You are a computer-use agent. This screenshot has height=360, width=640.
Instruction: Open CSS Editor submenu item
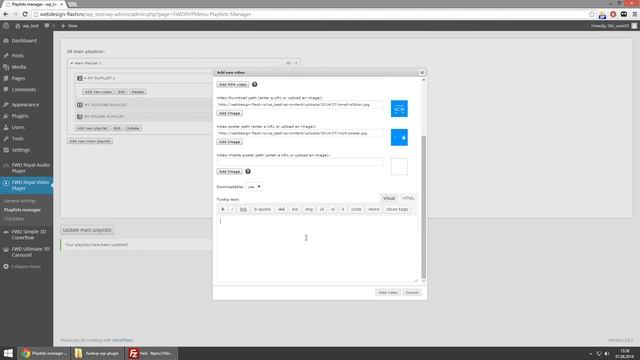click(x=14, y=219)
